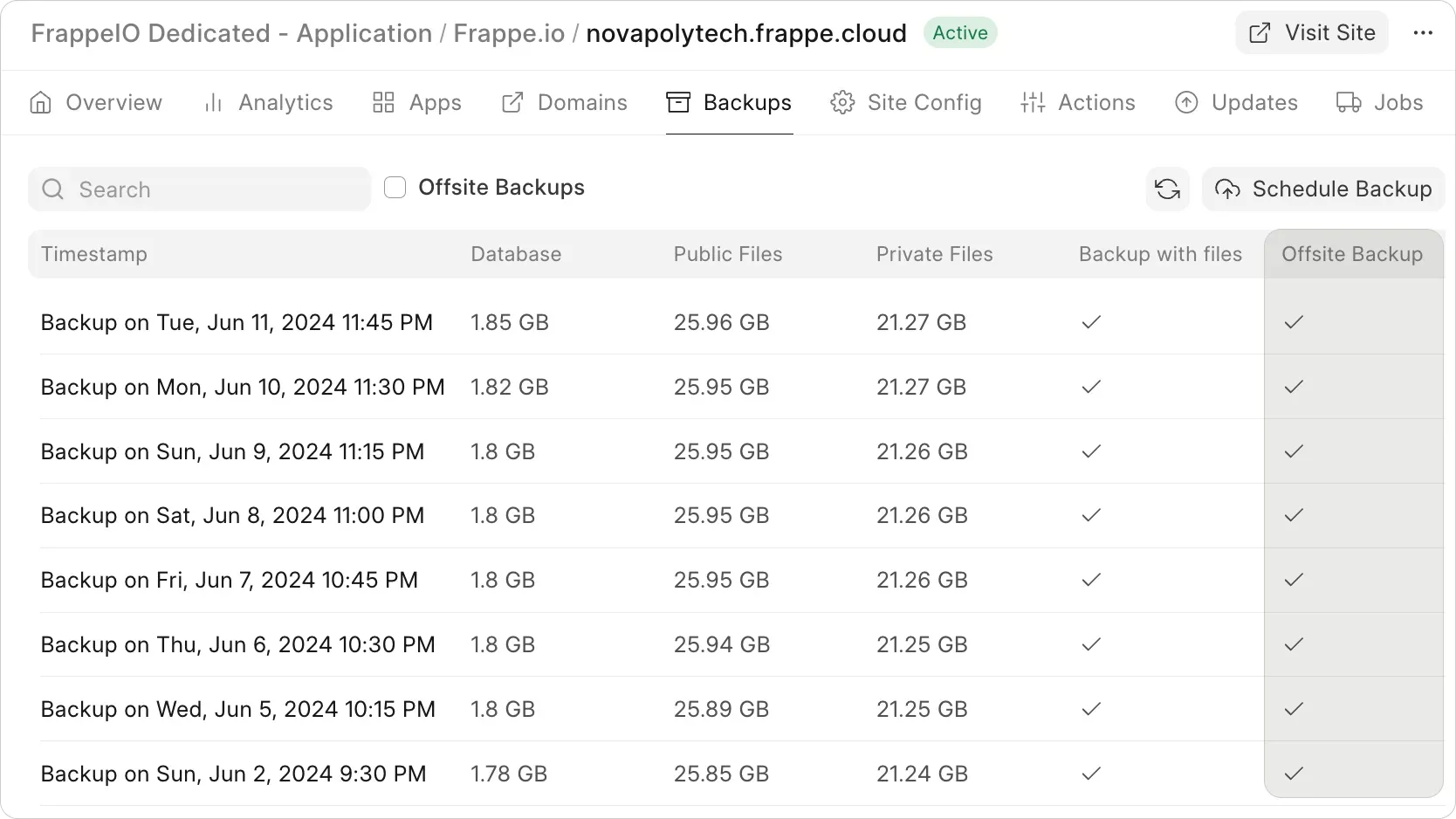The image size is (1456, 819).
Task: Toggle Backup with files check on Jun 2 row
Action: click(1089, 774)
